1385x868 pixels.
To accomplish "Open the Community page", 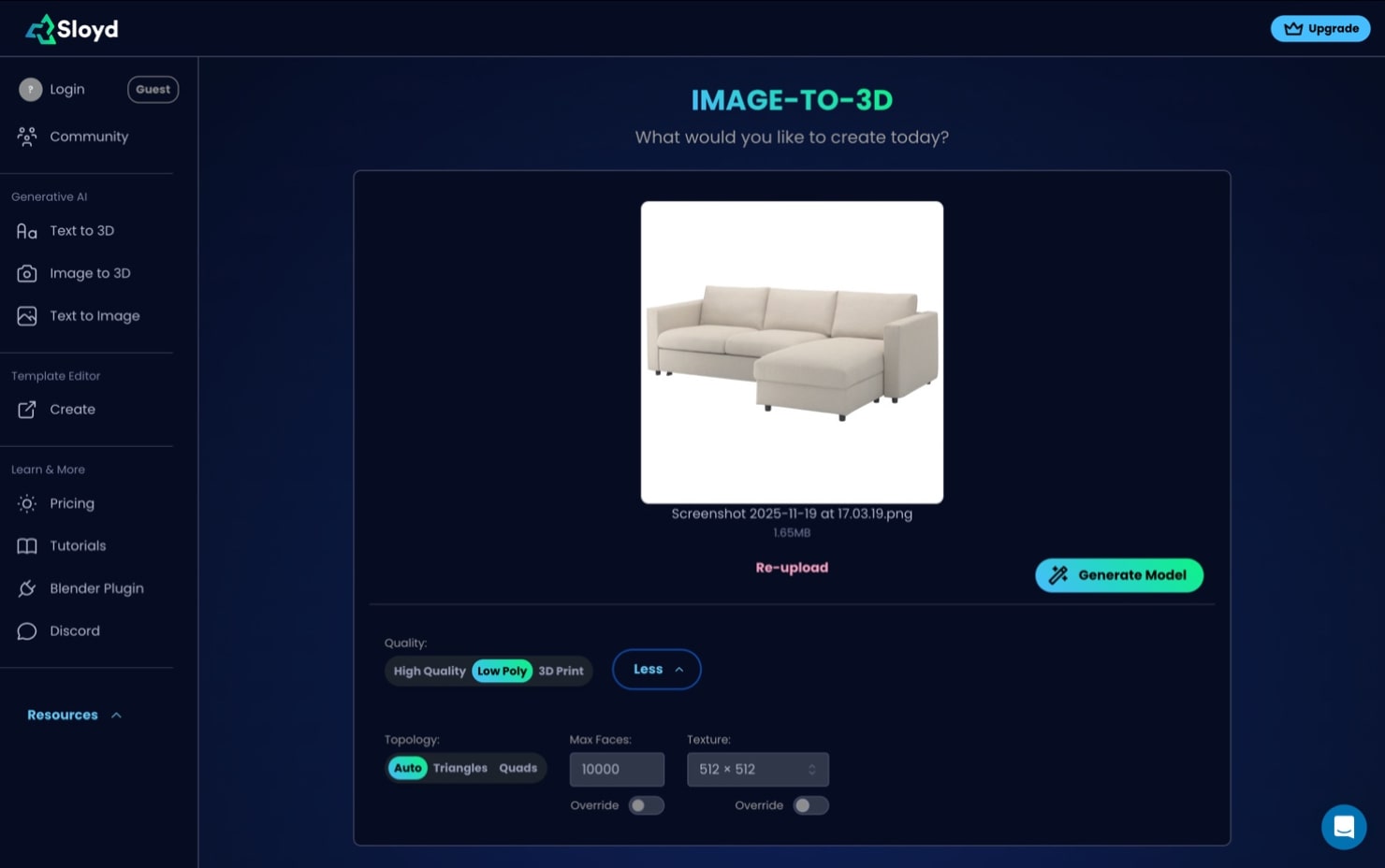I will pyautogui.click(x=89, y=136).
